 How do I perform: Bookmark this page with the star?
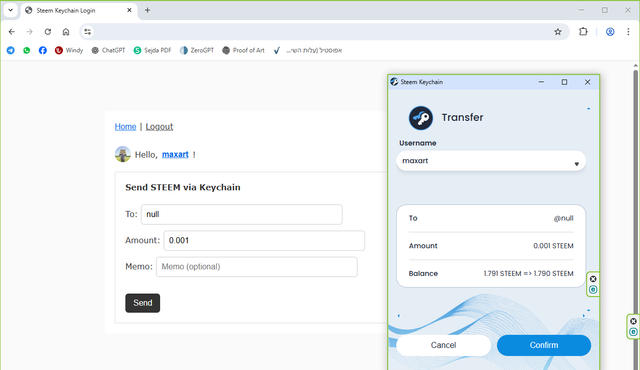pyautogui.click(x=558, y=32)
